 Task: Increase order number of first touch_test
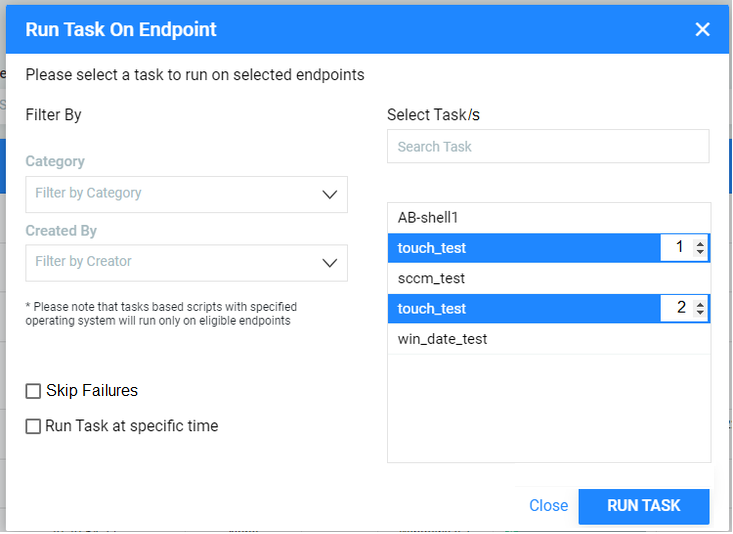700,243
